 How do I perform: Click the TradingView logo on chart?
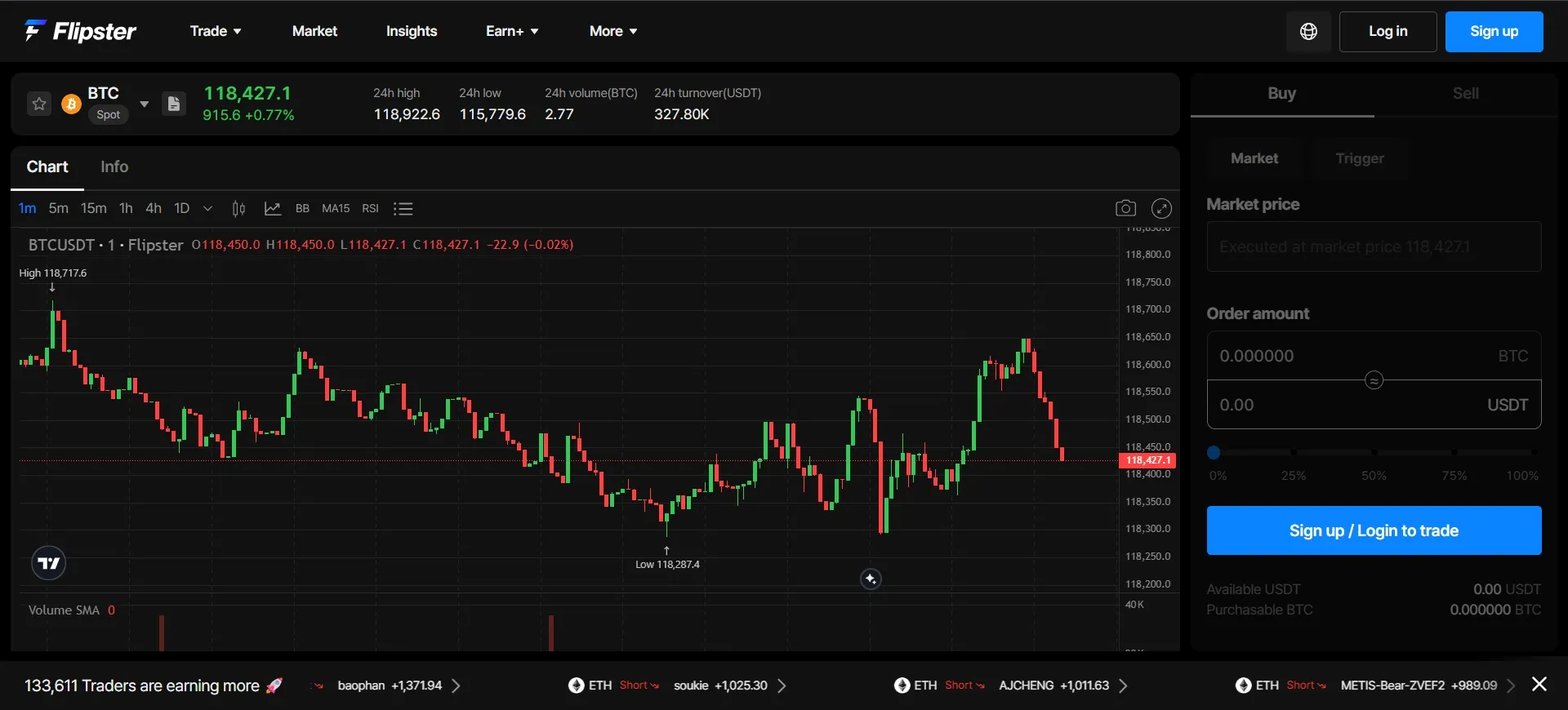(x=48, y=563)
